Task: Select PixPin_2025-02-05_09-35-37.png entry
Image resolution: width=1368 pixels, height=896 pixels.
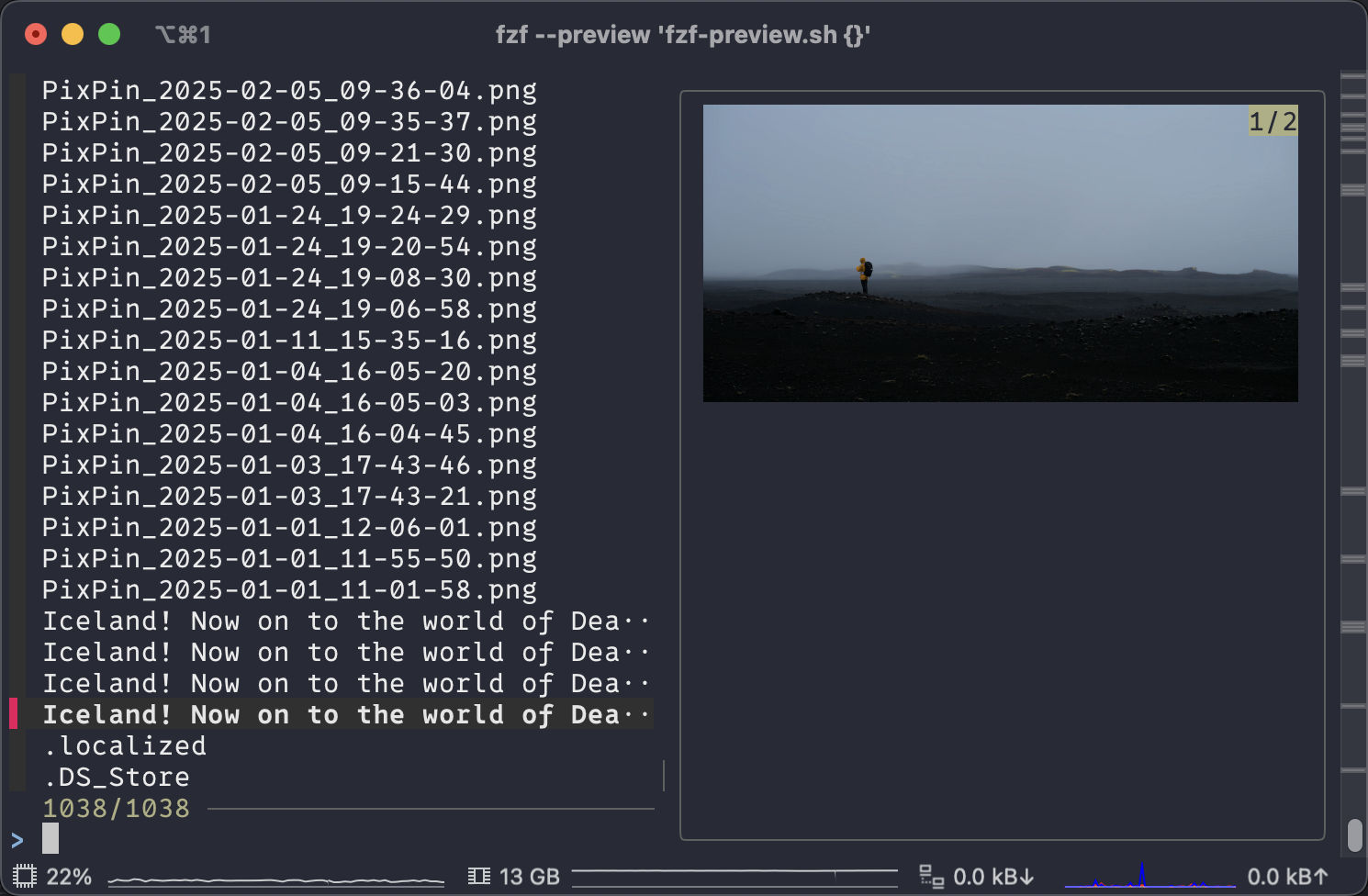Action: coord(289,121)
